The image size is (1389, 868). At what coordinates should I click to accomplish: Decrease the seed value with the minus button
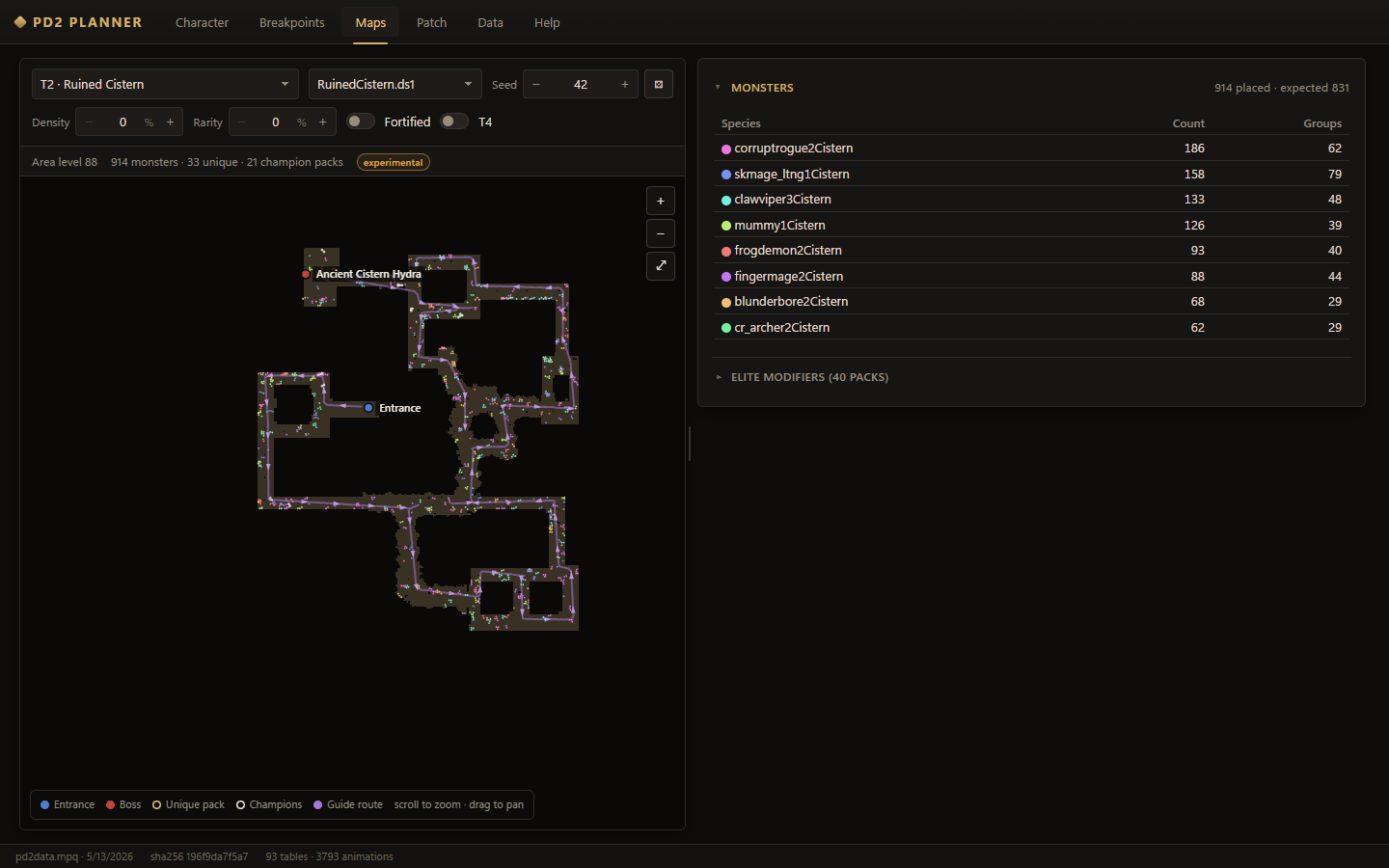(536, 84)
